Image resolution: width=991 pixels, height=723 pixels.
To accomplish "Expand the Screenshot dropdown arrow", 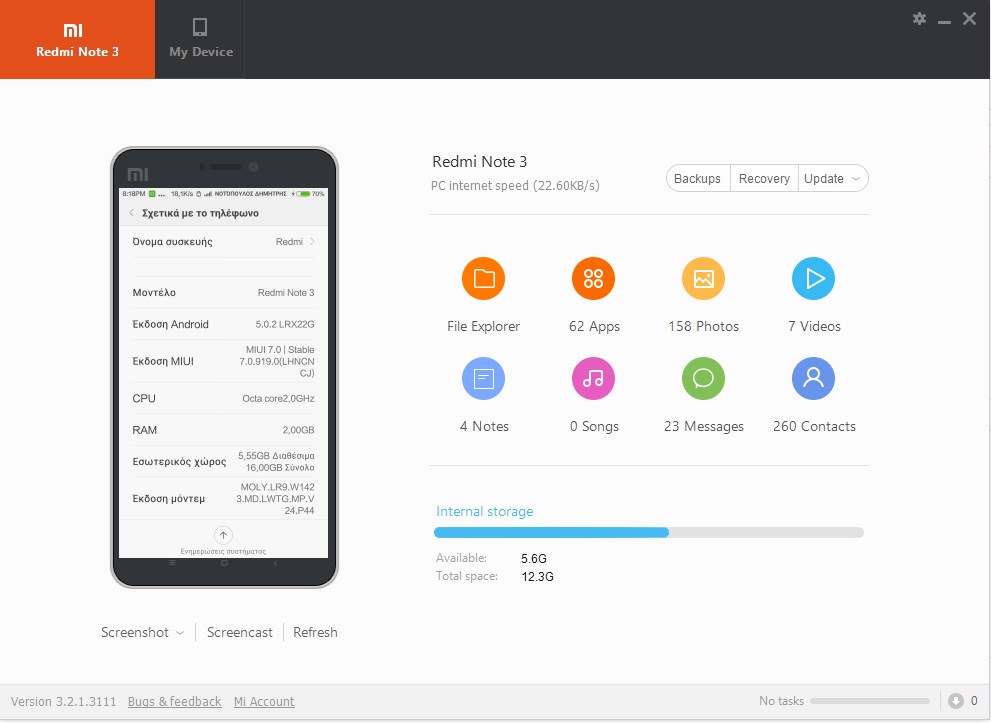I will (180, 633).
